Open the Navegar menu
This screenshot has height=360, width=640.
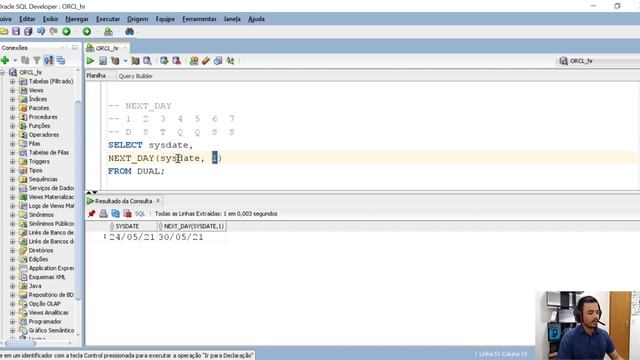[x=77, y=19]
